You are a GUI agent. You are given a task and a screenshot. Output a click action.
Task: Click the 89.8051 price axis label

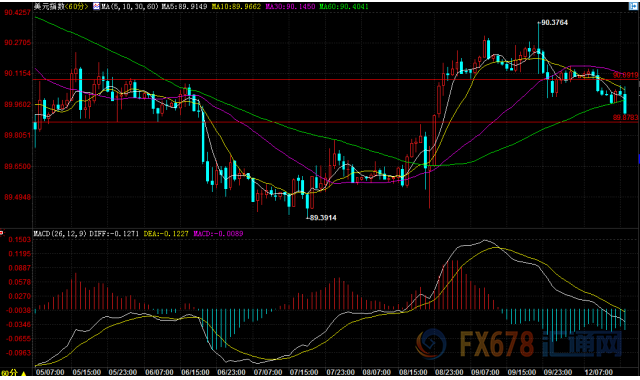point(17,135)
